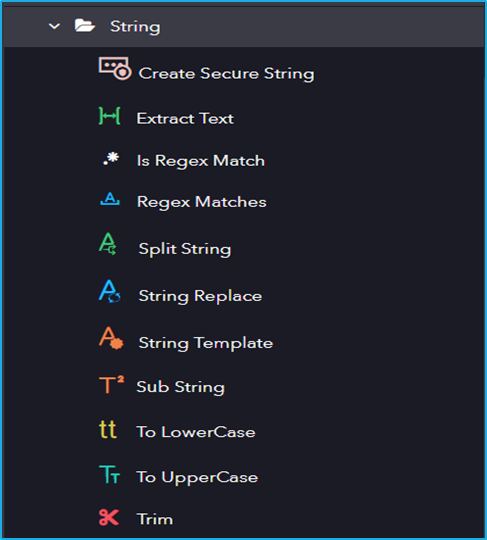Select the String category label
The width and height of the screenshot is (487, 540).
point(135,27)
